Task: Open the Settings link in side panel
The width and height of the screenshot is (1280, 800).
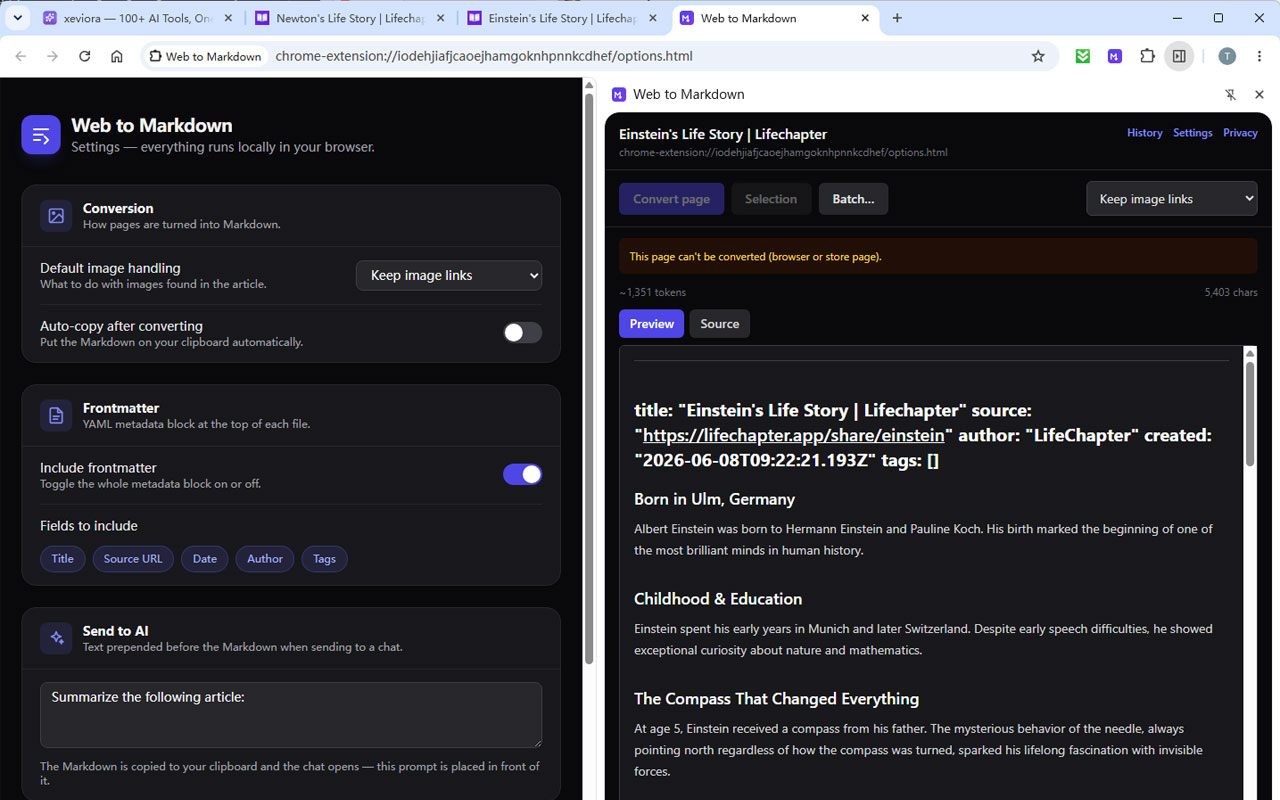Action: [x=1193, y=133]
